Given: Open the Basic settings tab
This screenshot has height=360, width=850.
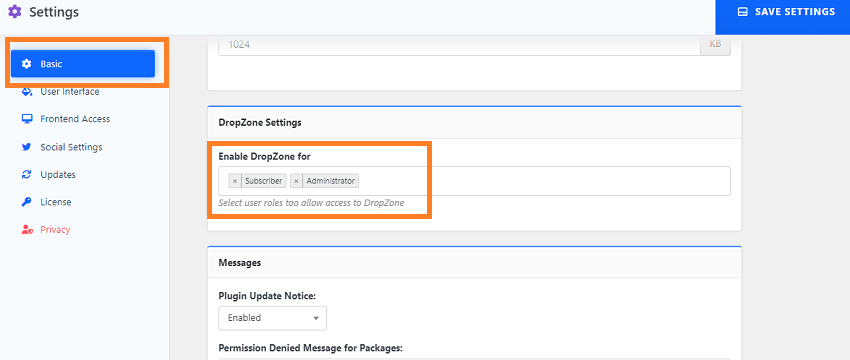Looking at the screenshot, I should pyautogui.click(x=83, y=64).
